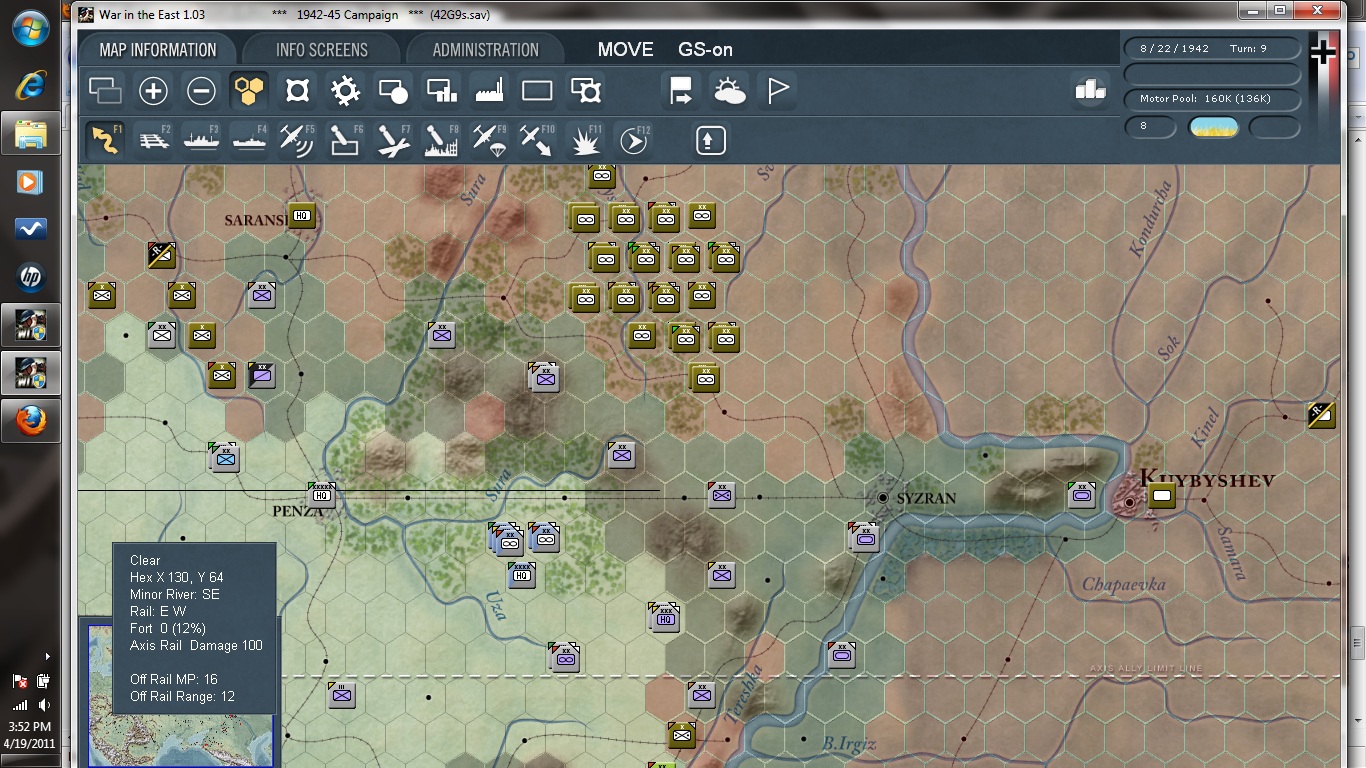Click the taskbar clock showing 3:52 PM
Image resolution: width=1366 pixels, height=768 pixels.
tap(27, 726)
